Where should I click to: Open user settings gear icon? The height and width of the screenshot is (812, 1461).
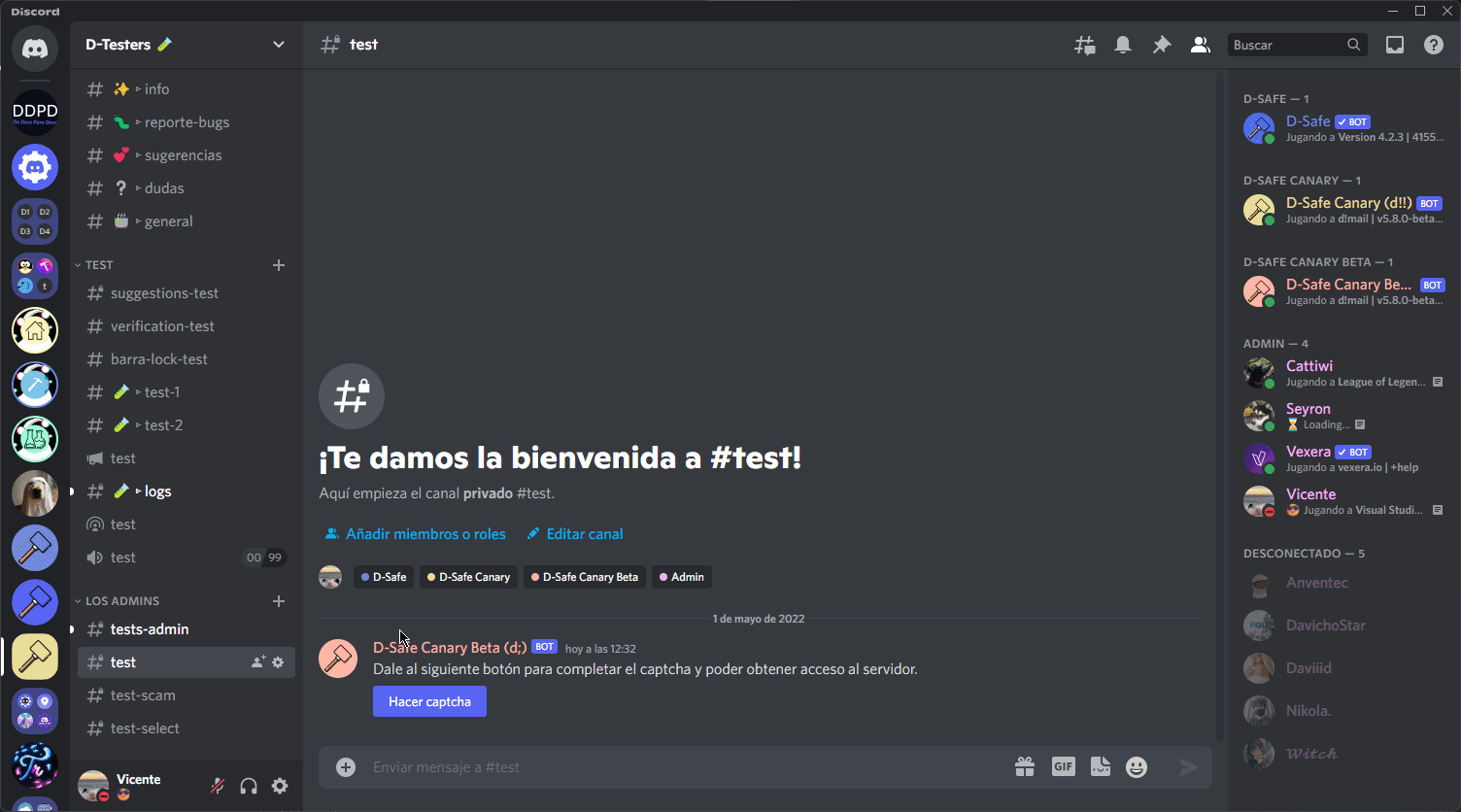(280, 786)
